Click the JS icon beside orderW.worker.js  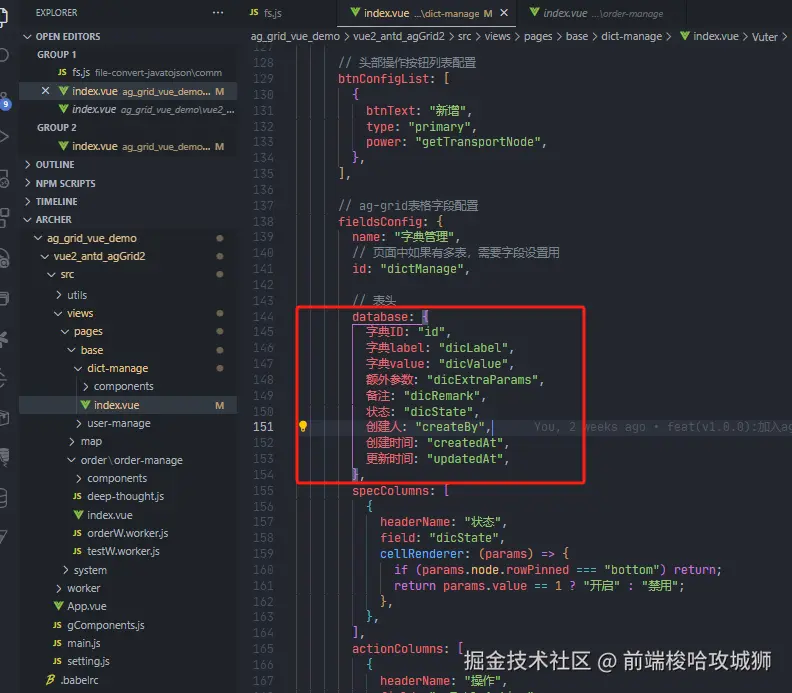77,533
